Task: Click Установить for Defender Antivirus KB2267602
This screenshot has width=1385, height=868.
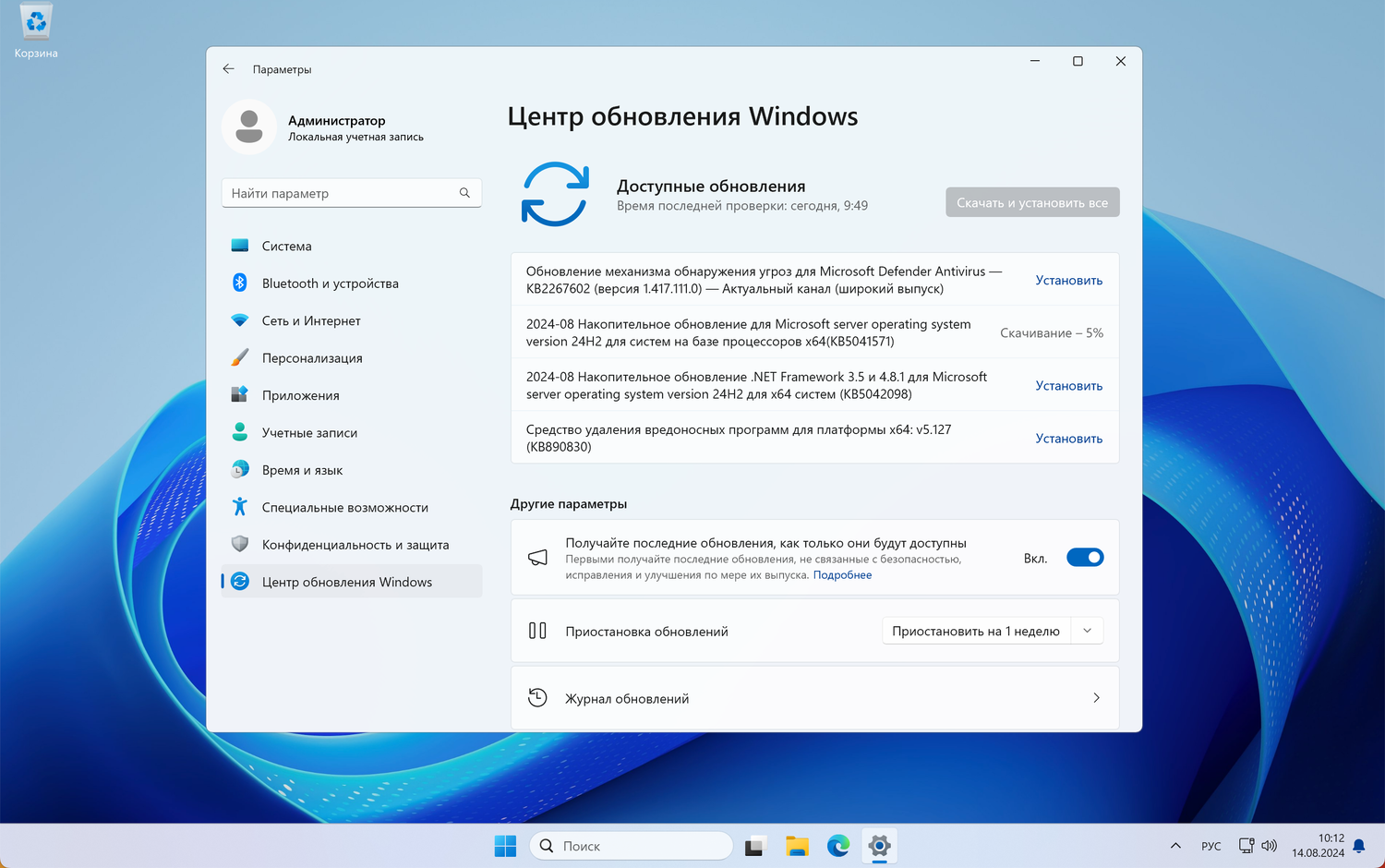Action: 1069,280
